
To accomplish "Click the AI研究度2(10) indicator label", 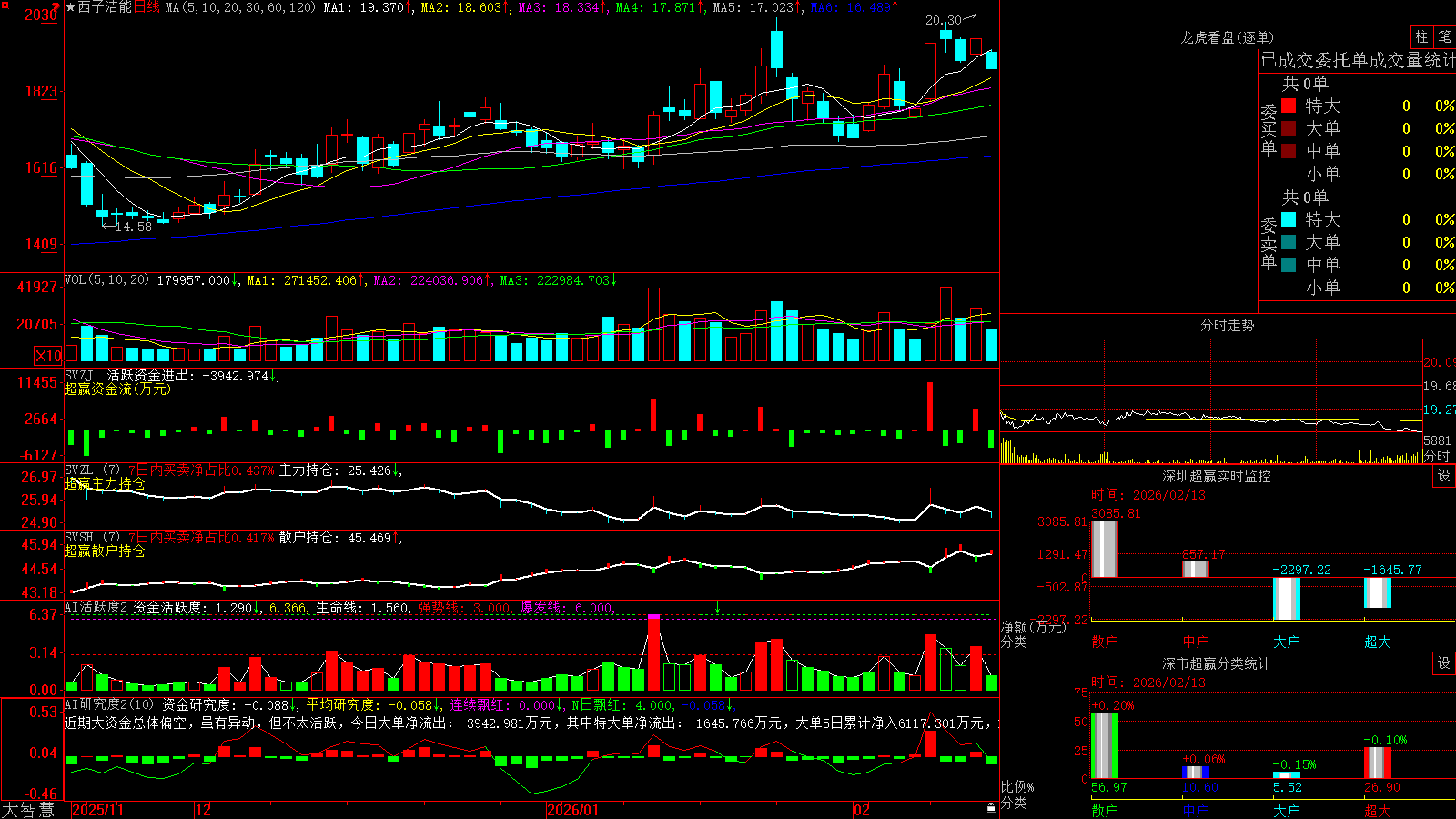I will coord(109,704).
